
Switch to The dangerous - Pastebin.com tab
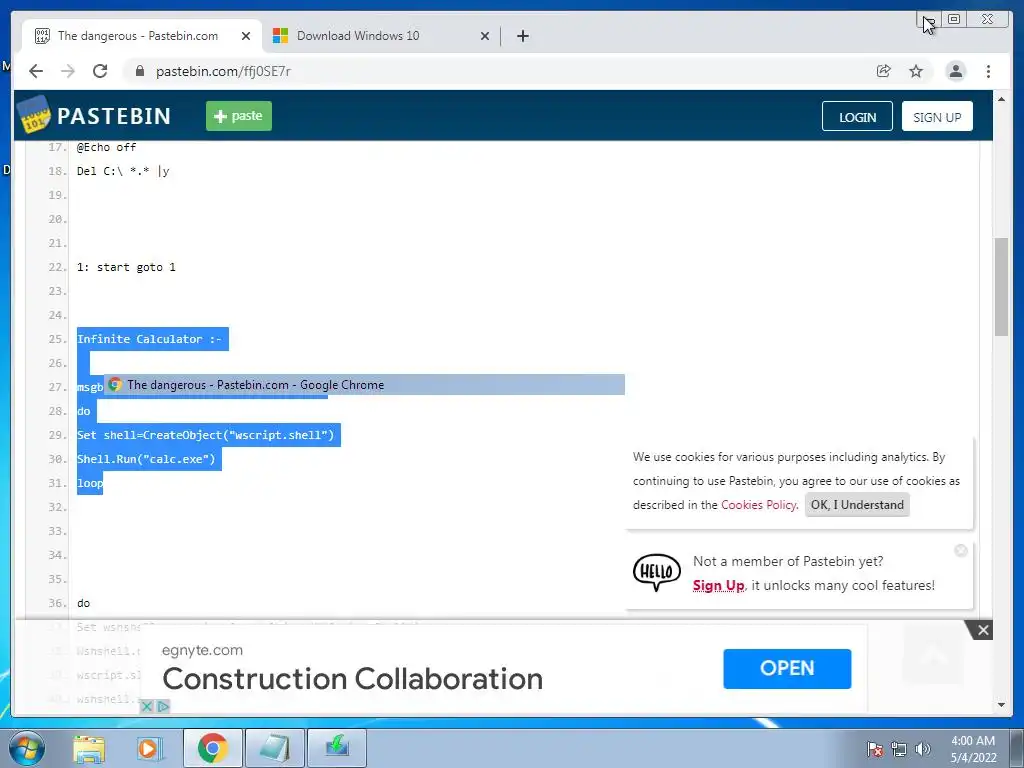142,36
